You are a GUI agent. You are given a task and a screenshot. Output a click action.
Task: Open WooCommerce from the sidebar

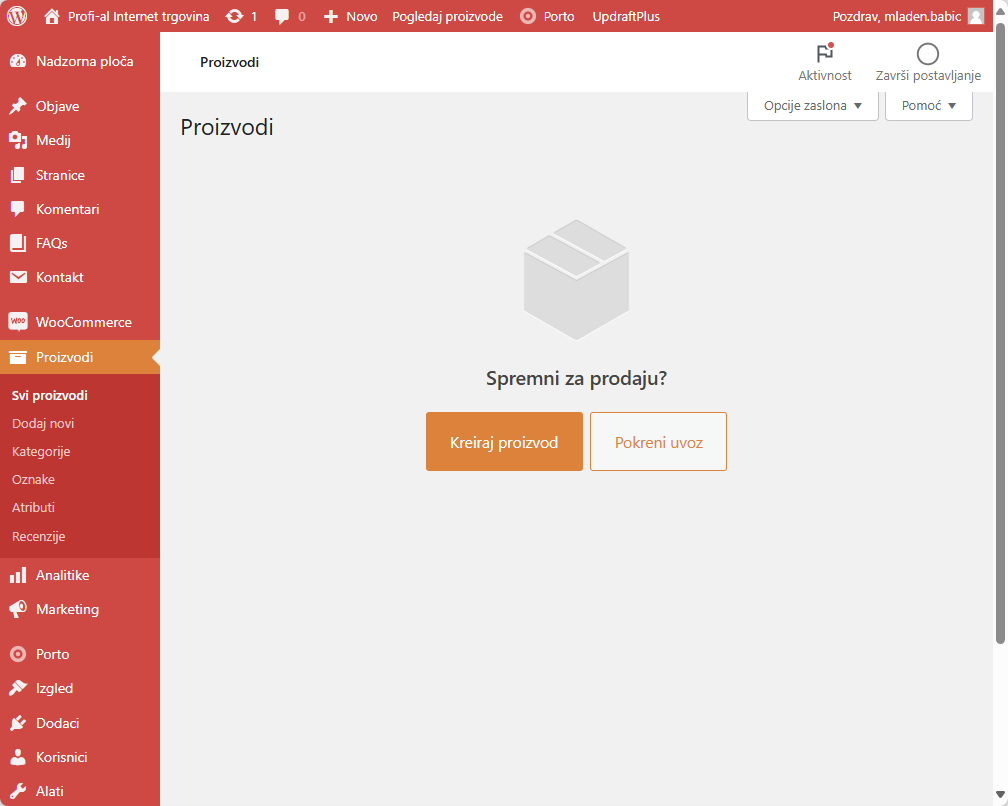pos(83,322)
